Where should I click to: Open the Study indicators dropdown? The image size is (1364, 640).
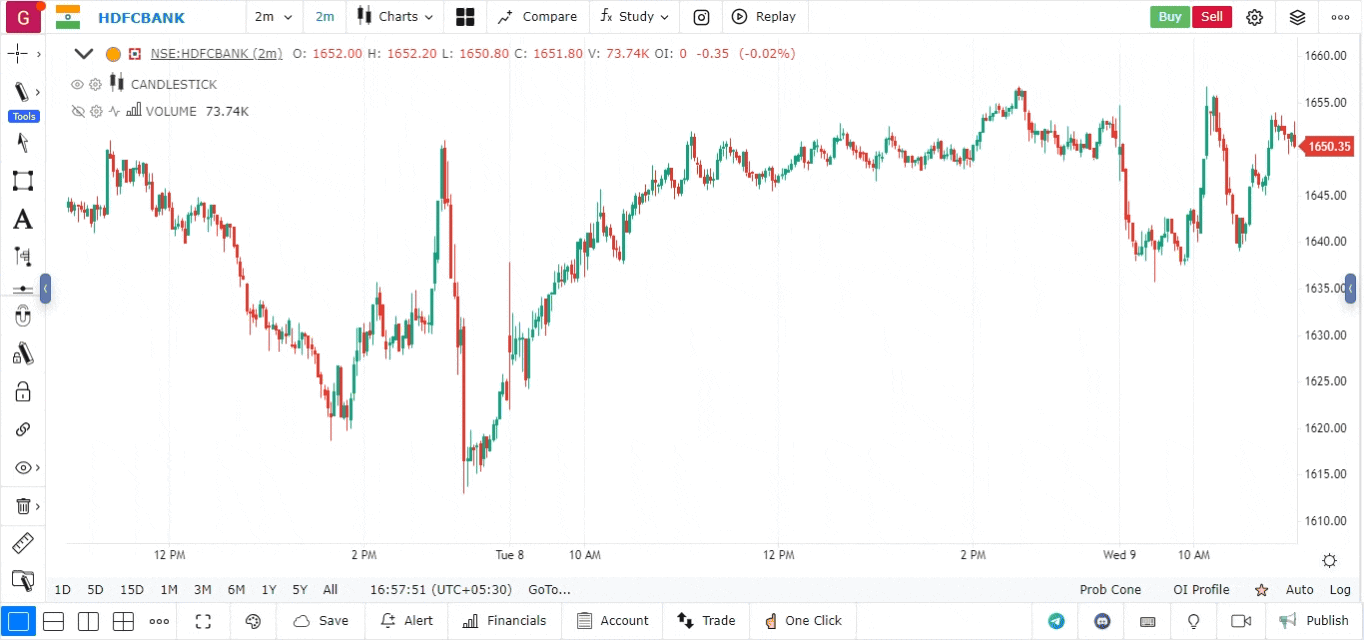pos(635,17)
